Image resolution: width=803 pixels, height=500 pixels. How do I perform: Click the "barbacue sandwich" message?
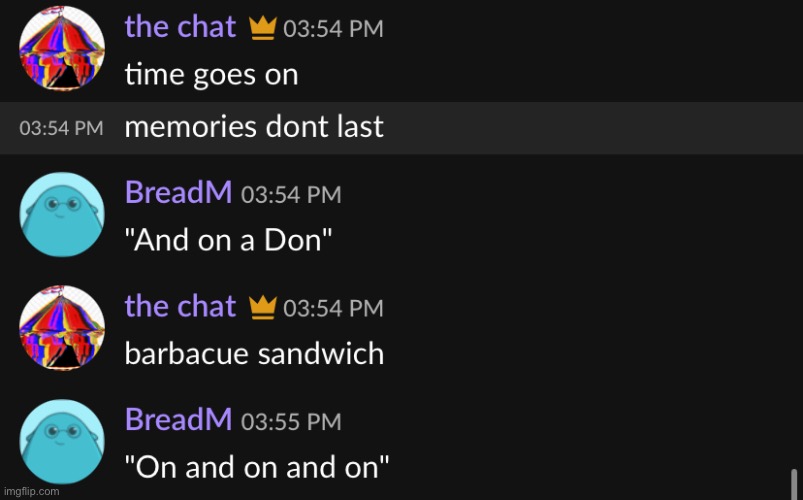254,353
